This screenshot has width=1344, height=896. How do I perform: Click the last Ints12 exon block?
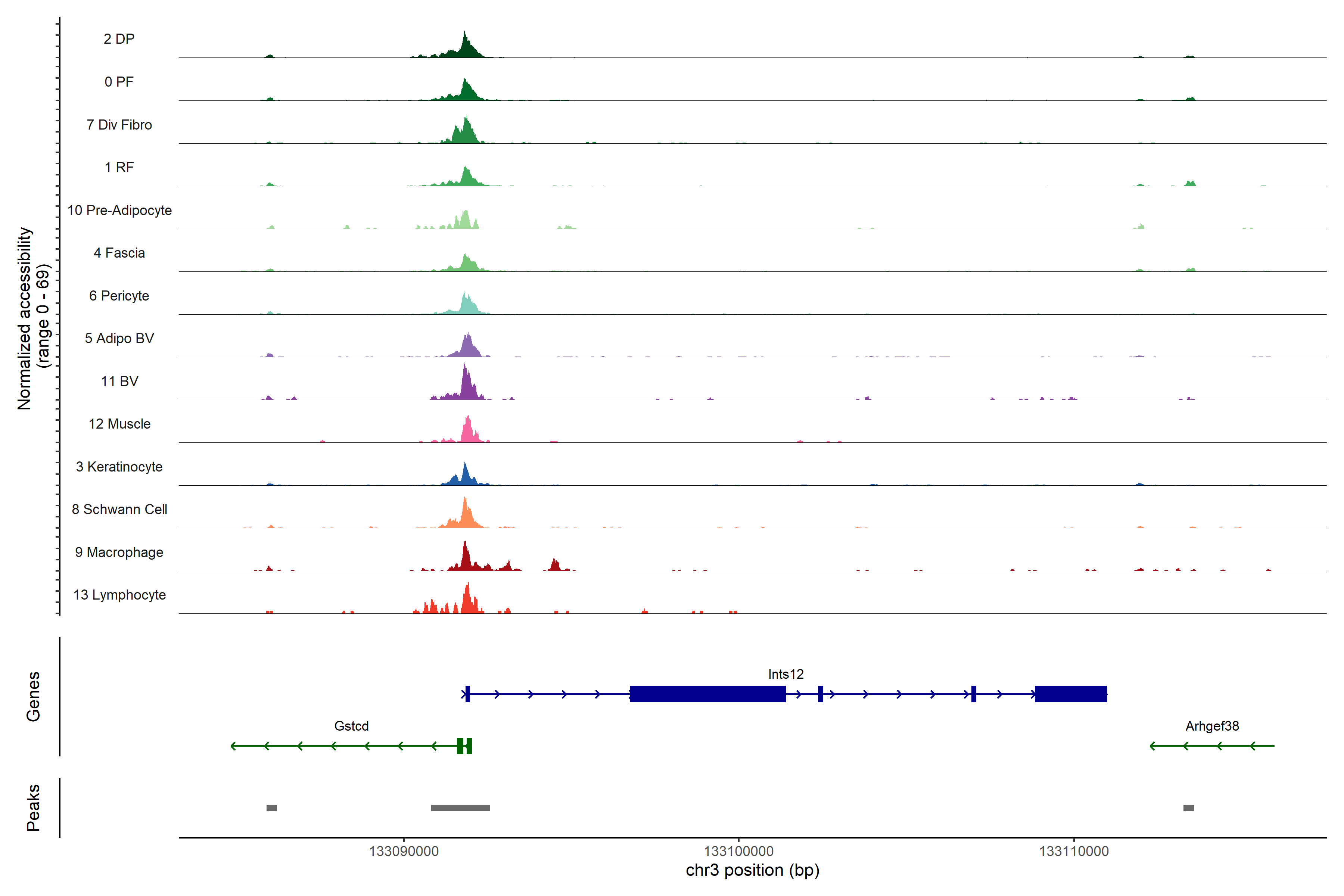coord(1070,694)
